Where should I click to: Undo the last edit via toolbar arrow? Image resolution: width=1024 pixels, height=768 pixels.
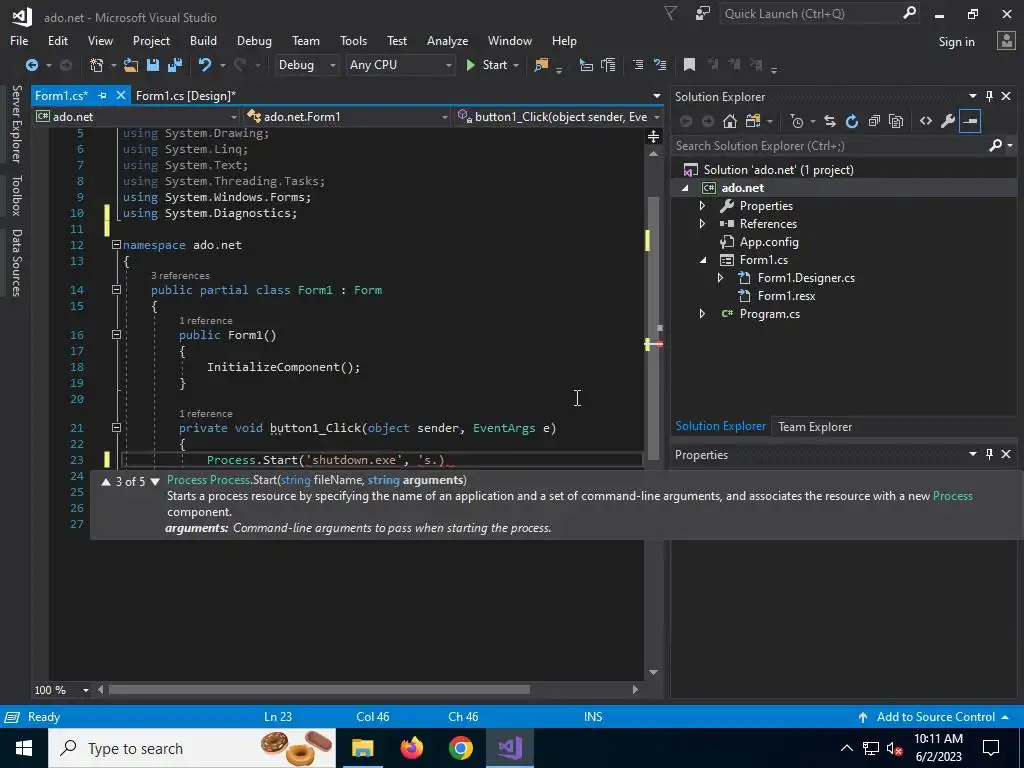tap(205, 65)
